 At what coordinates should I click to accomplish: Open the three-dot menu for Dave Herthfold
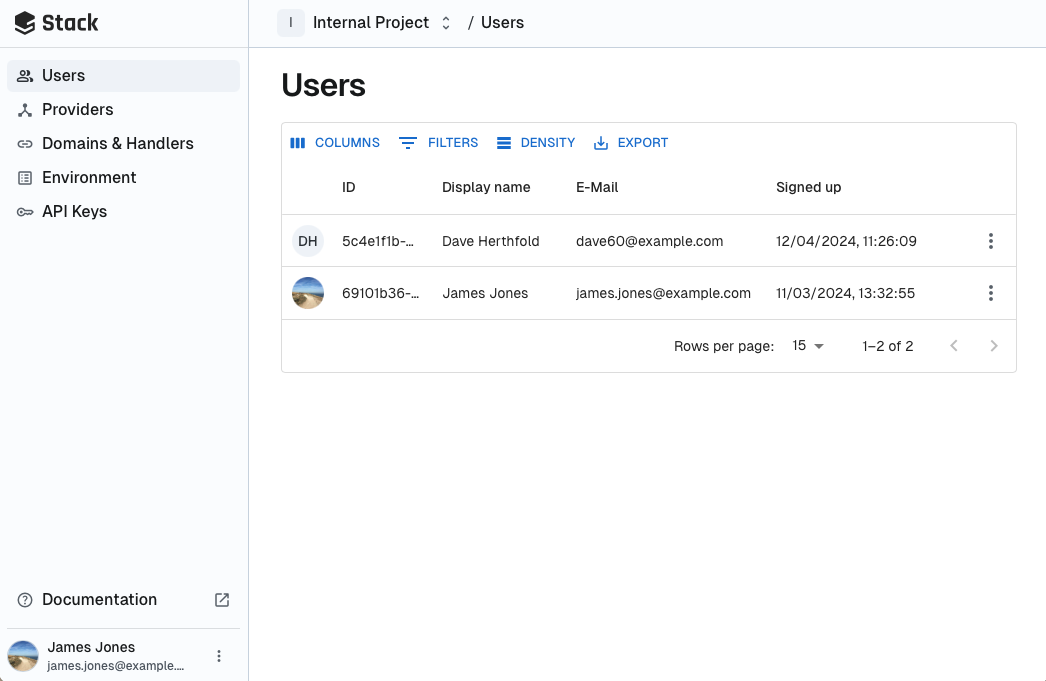[x=990, y=241]
